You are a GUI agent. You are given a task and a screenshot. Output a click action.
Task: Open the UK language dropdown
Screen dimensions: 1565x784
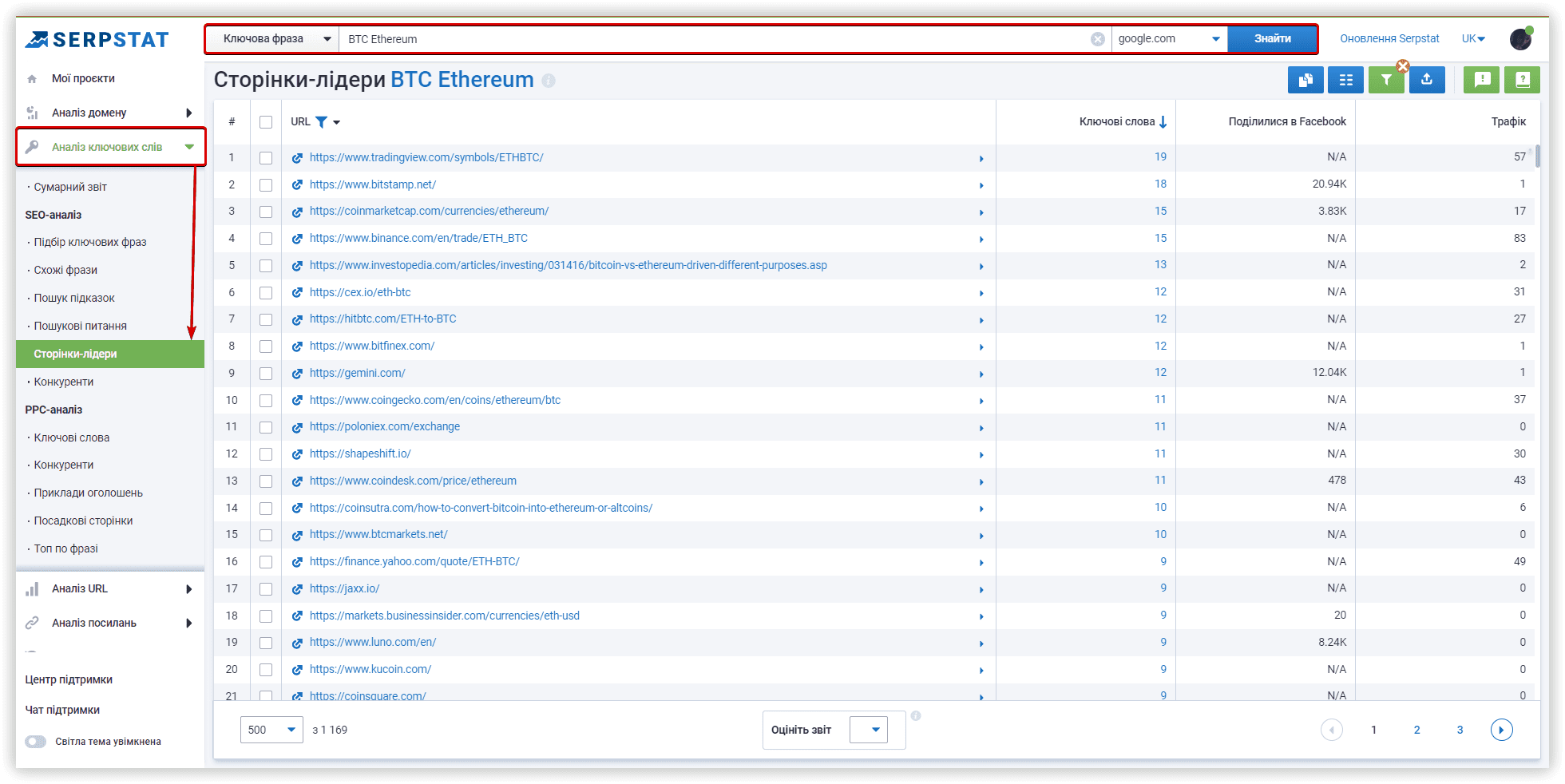1473,38
